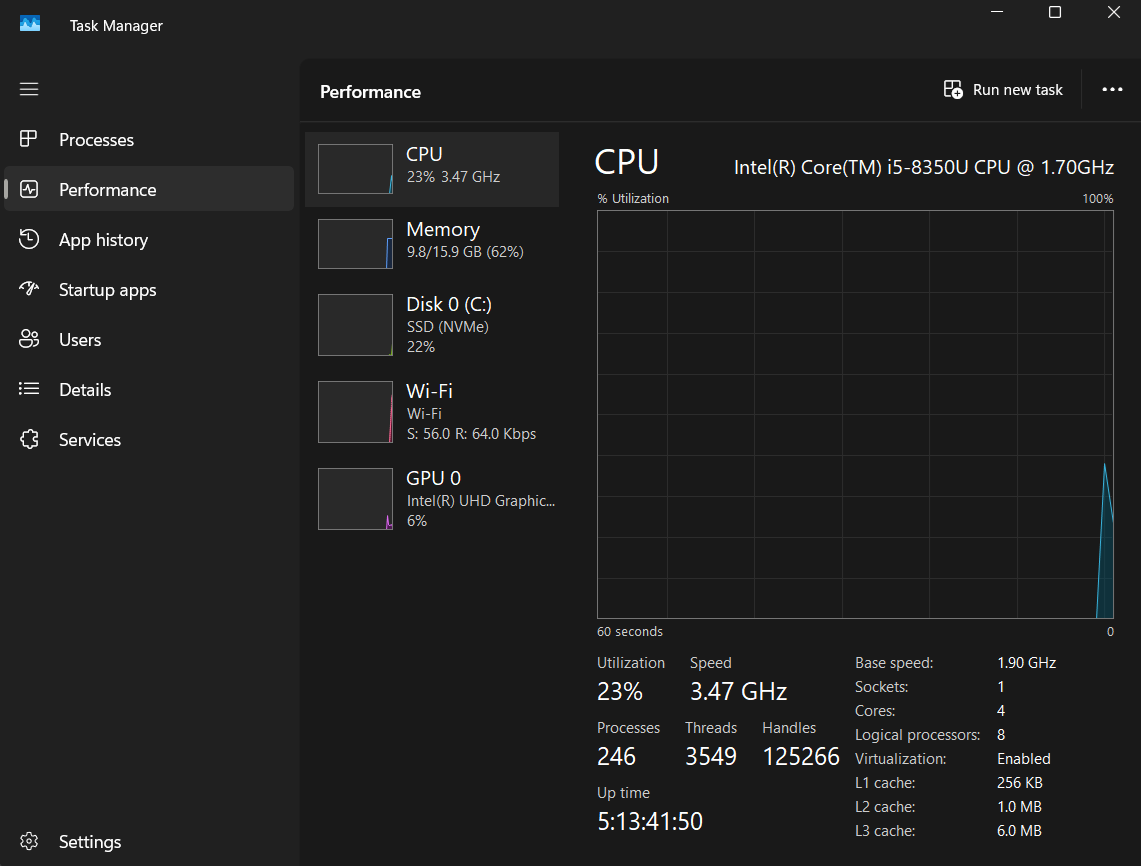Screen dimensions: 1141x866
Task: Click the base speed 1.90 GHz value
Action: point(1026,663)
